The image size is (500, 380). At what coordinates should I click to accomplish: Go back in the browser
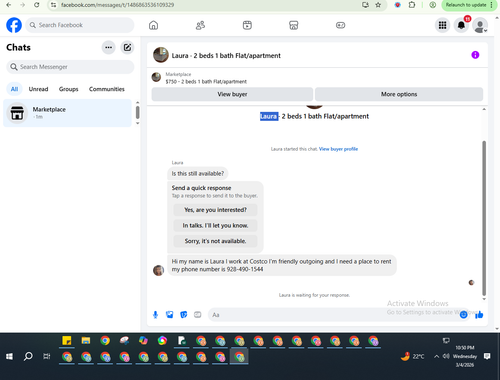click(9, 5)
